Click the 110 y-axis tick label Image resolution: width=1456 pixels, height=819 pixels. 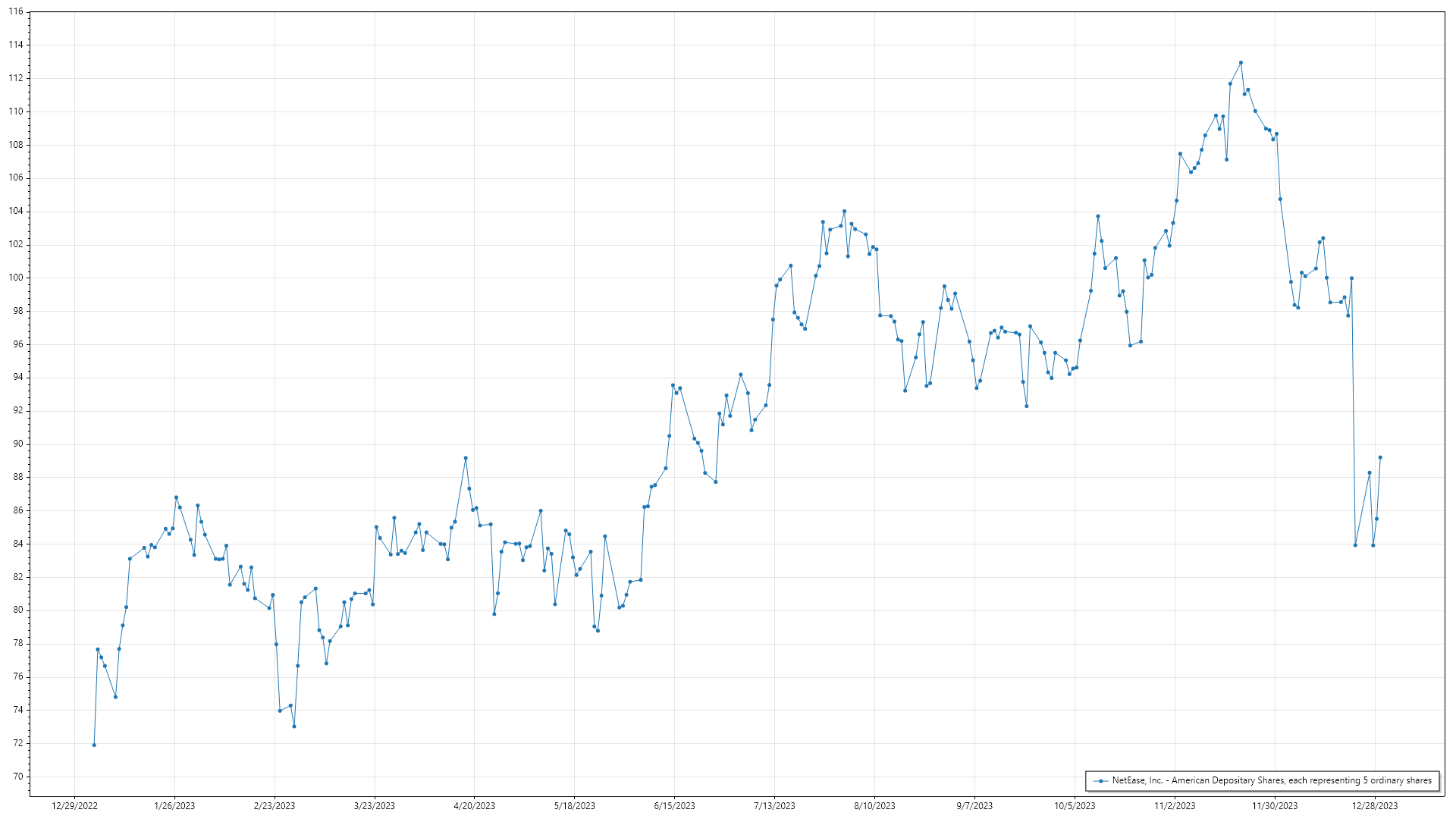coord(16,111)
